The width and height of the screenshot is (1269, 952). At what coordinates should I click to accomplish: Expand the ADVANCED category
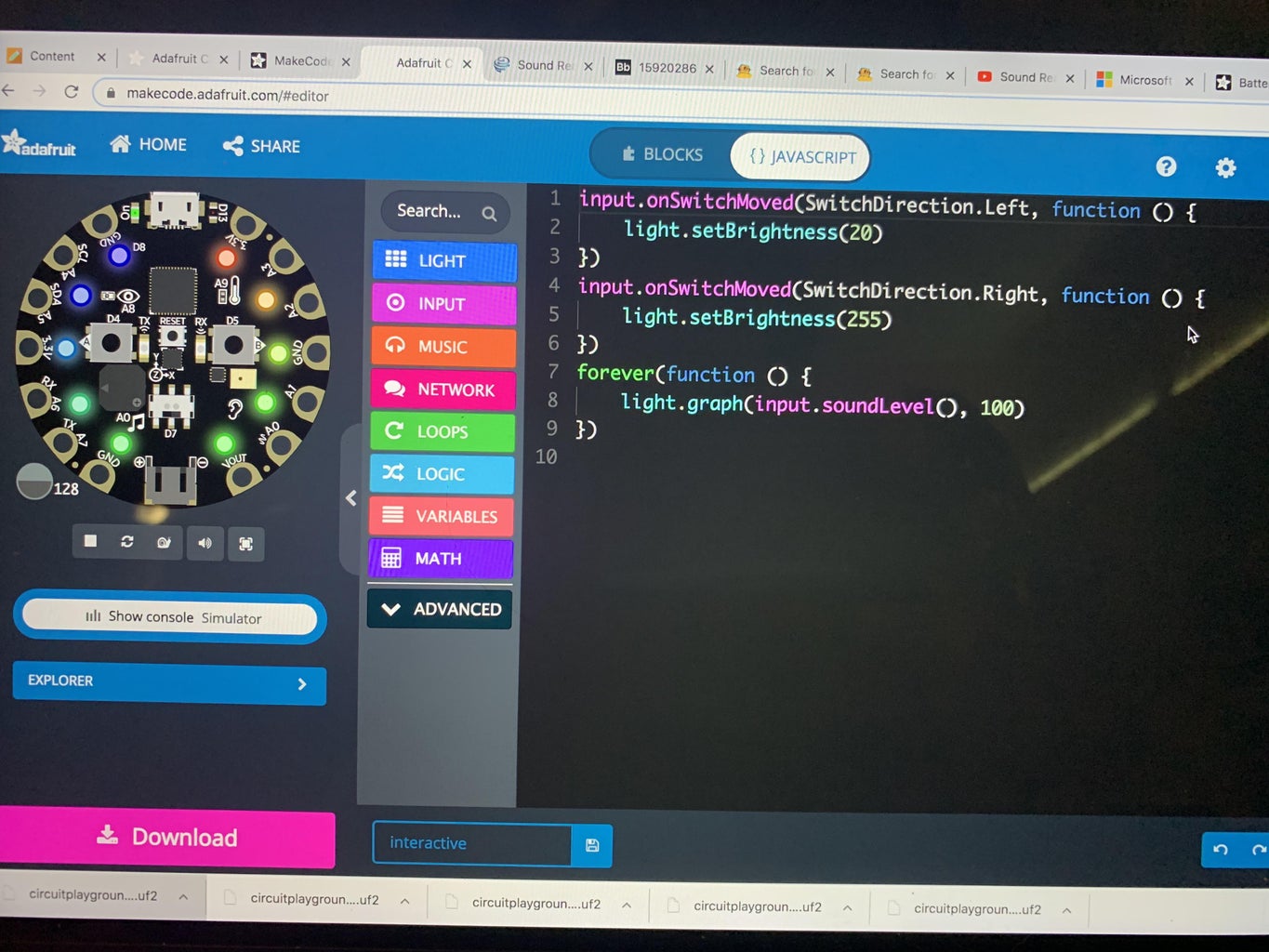pyautogui.click(x=439, y=609)
